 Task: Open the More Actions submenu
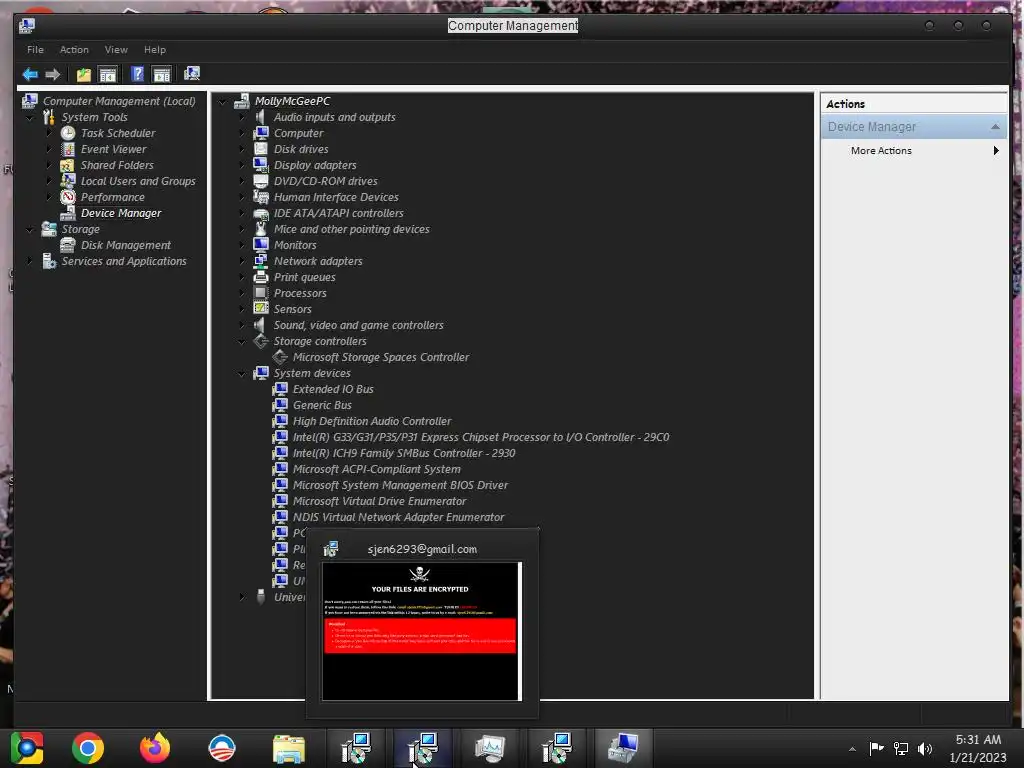[x=912, y=150]
